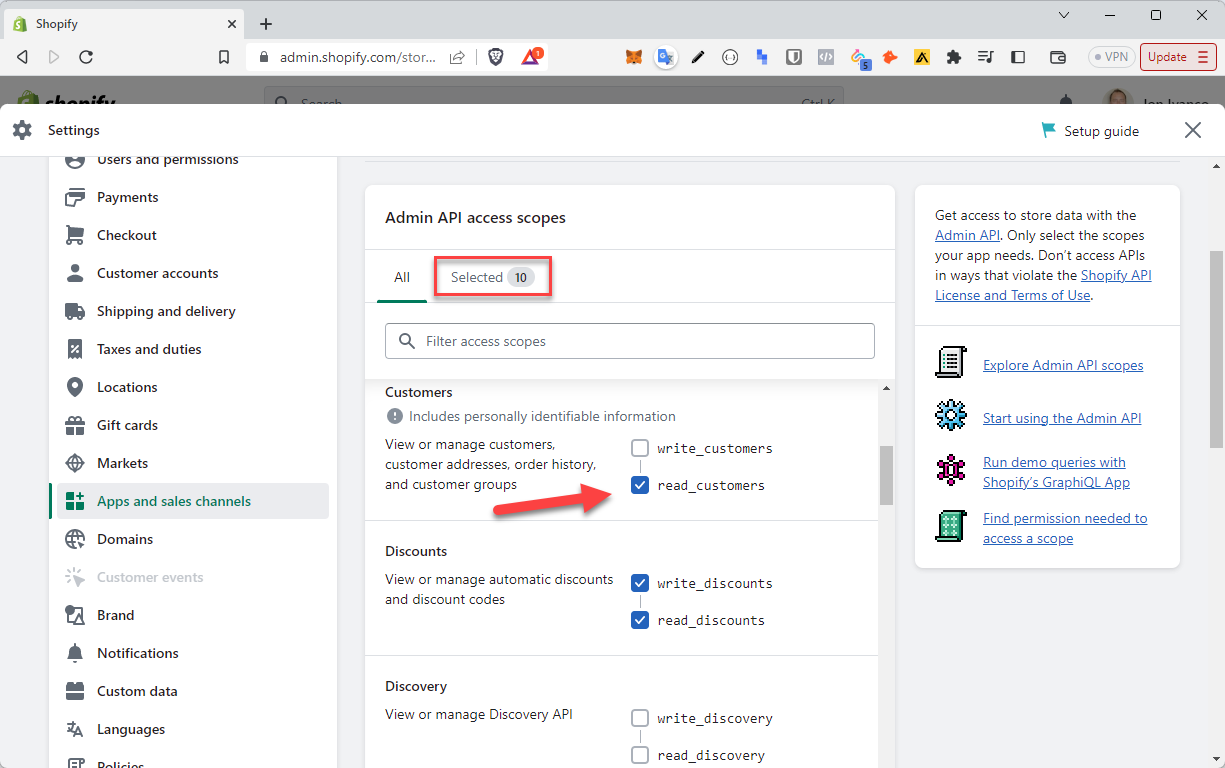Click the scopes list scrollbar thumb
Screen dimensions: 1225x768
coord(886,475)
